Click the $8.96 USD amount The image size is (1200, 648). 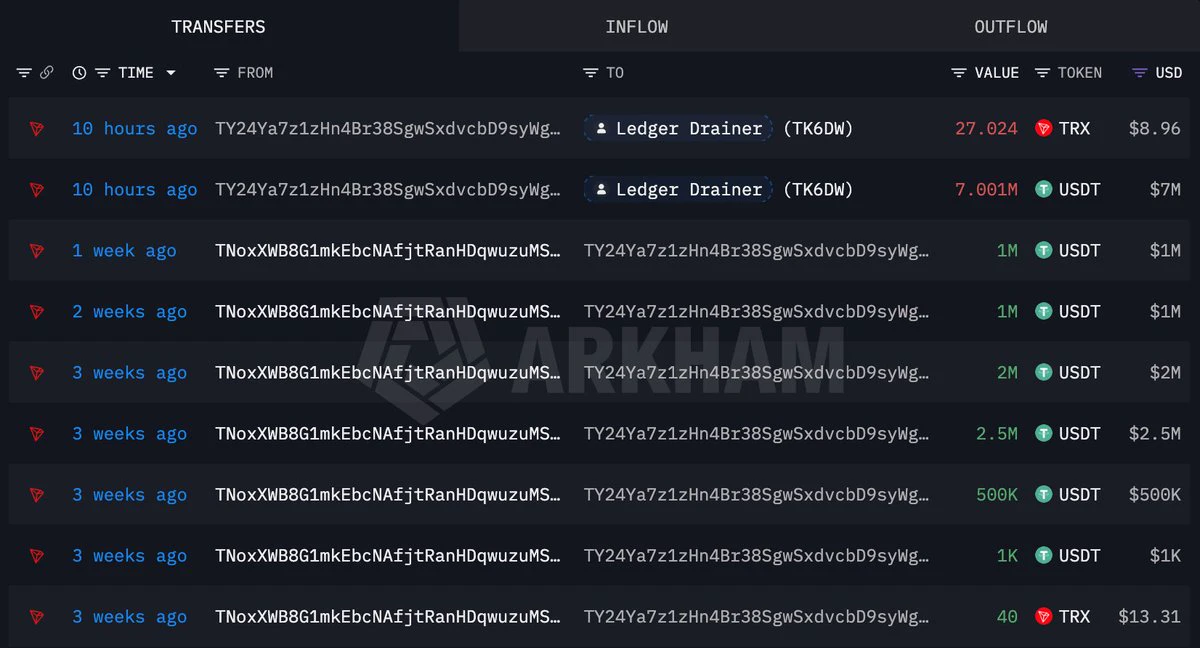[x=1154, y=129]
